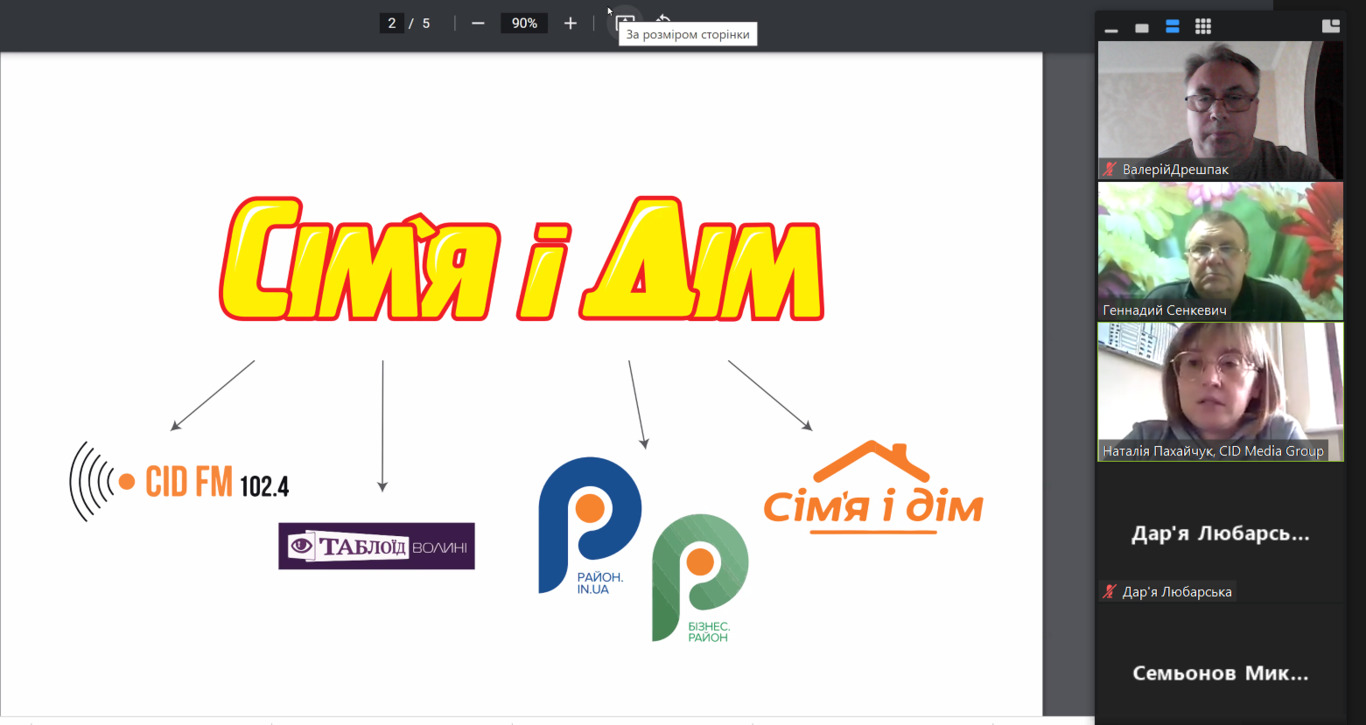Screen dimensions: 1366x725
Task: Click the "Наталія Пахайчук, CID Media Group" label
Action: coord(1213,451)
